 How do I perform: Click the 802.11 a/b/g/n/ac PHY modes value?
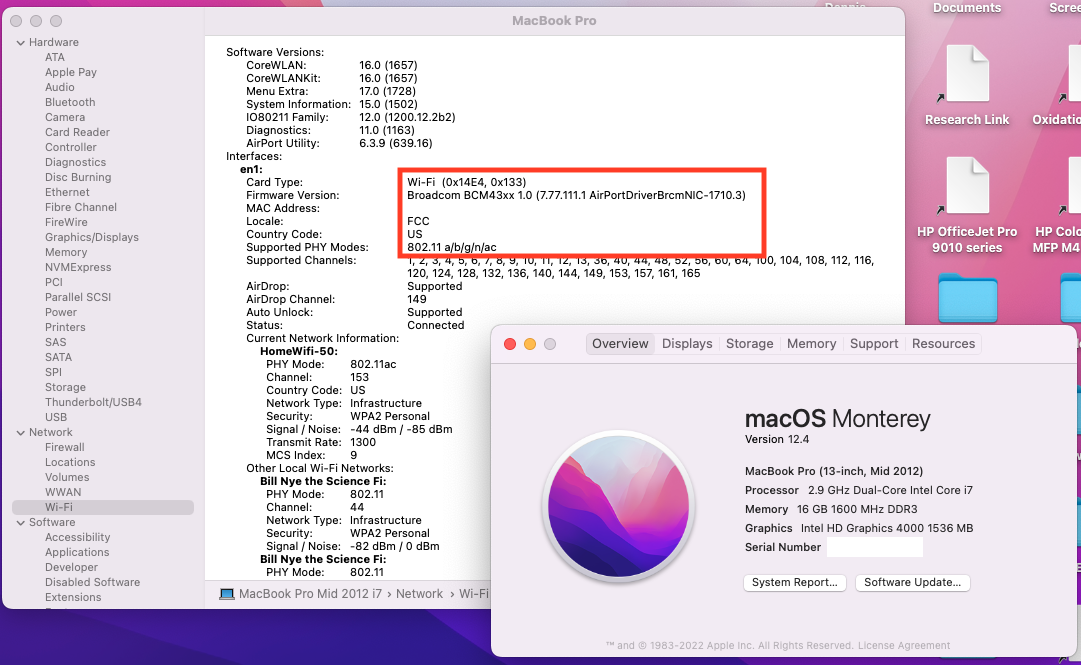(452, 247)
